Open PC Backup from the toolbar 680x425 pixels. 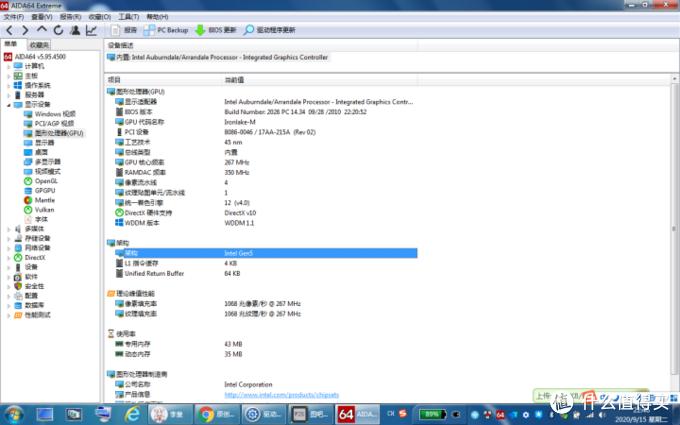166,30
